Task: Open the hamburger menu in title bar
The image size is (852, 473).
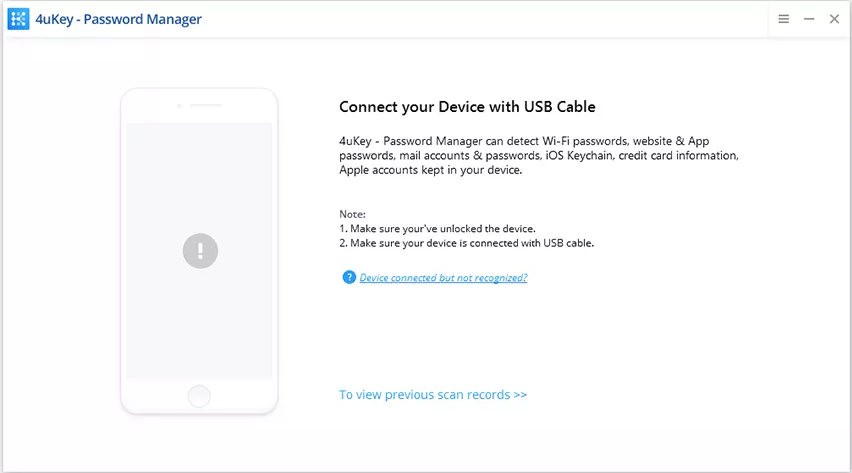Action: (x=784, y=19)
